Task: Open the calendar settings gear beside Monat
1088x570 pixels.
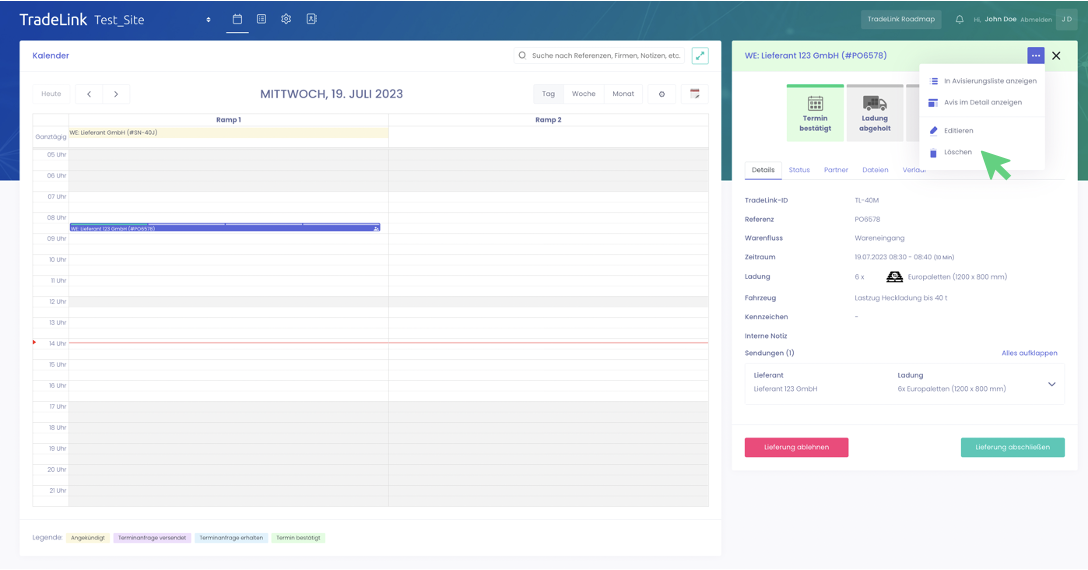Action: 661,94
